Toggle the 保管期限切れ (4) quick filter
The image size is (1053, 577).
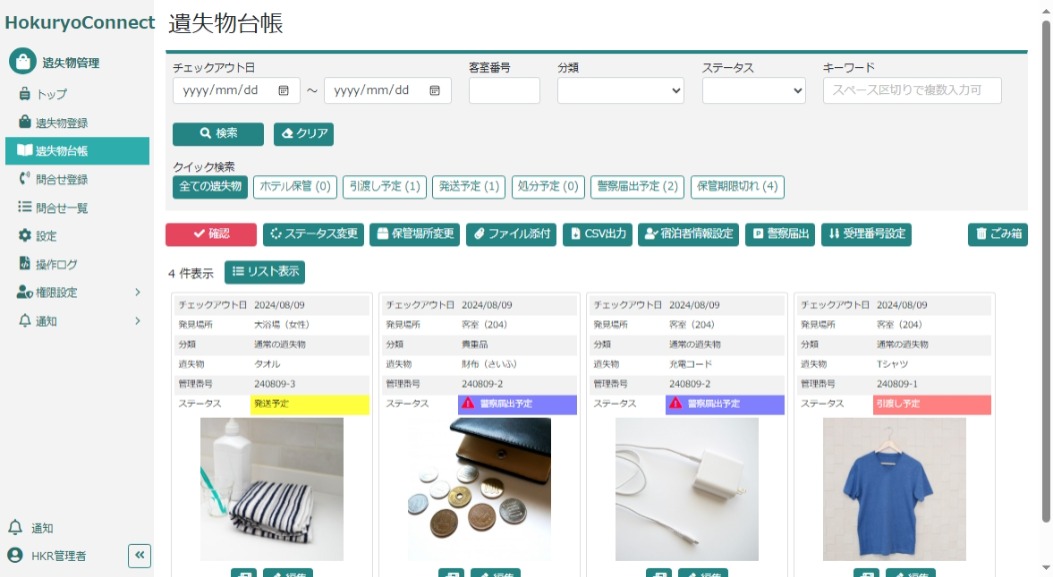point(737,186)
